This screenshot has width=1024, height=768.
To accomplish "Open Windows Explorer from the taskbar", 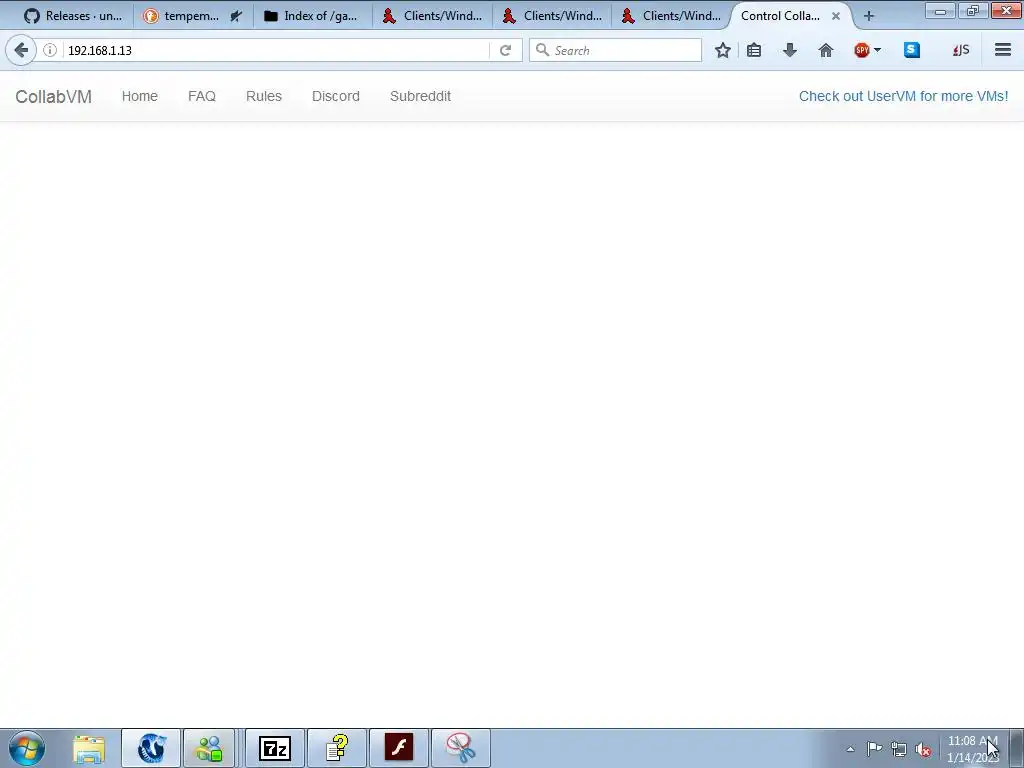I will point(89,748).
